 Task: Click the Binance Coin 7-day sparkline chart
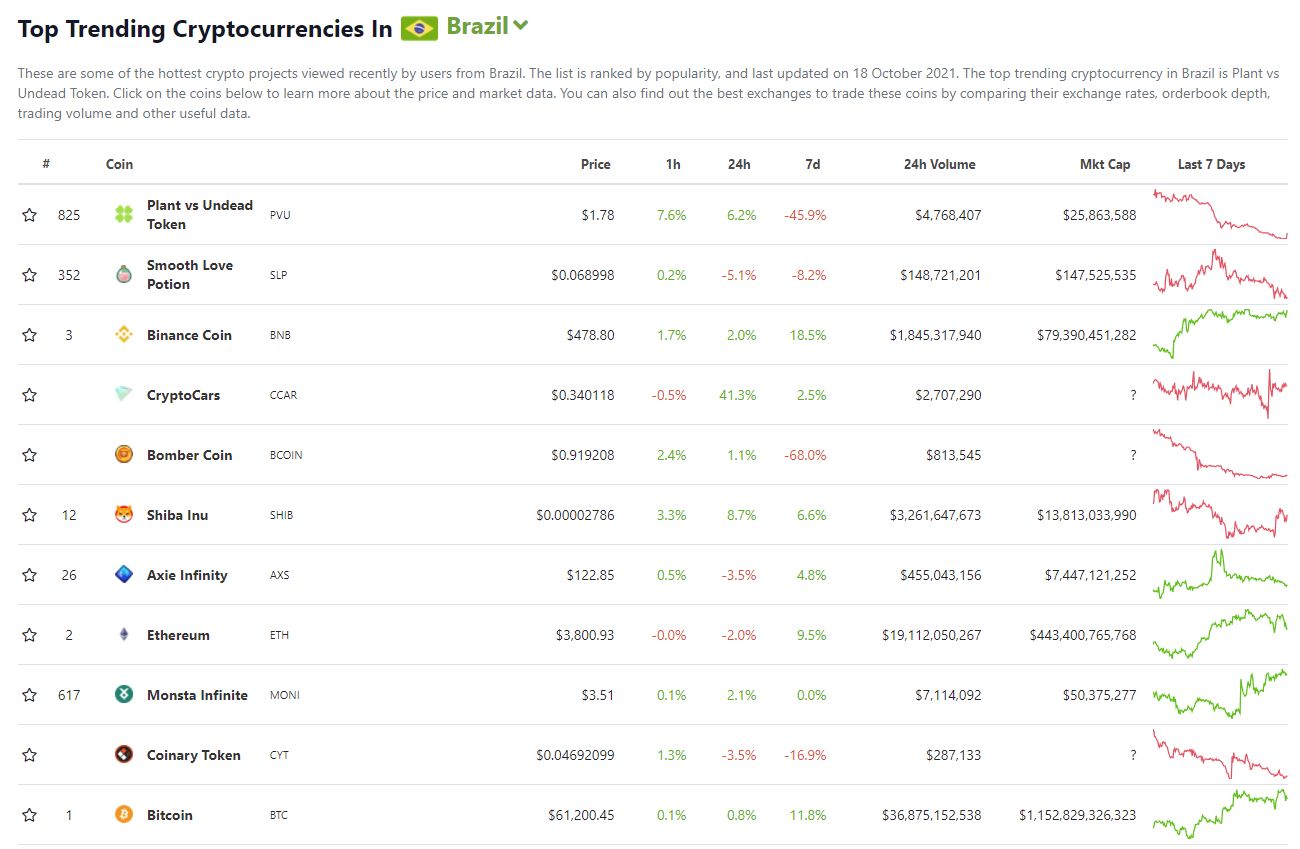1220,334
